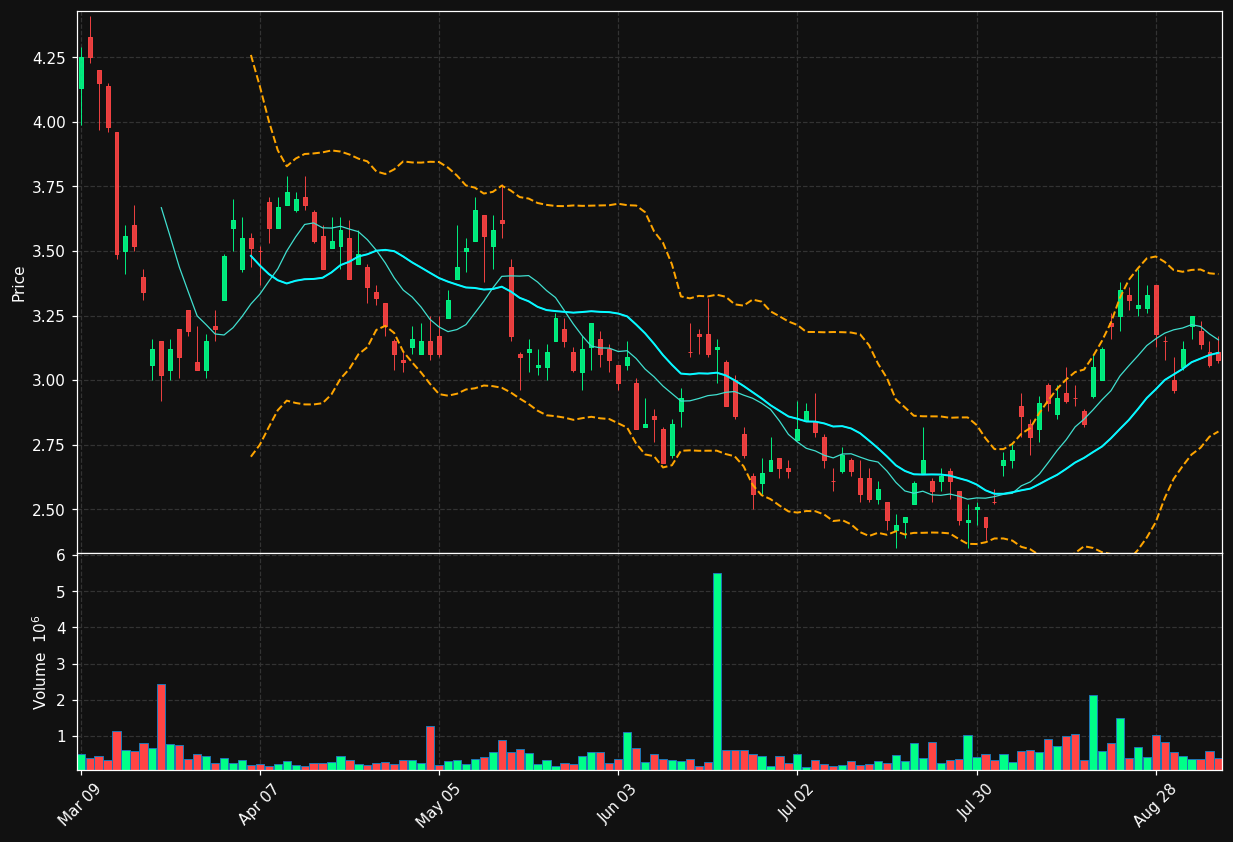The image size is (1233, 842).
Task: Click the Jul 02 date label
Action: point(795,803)
